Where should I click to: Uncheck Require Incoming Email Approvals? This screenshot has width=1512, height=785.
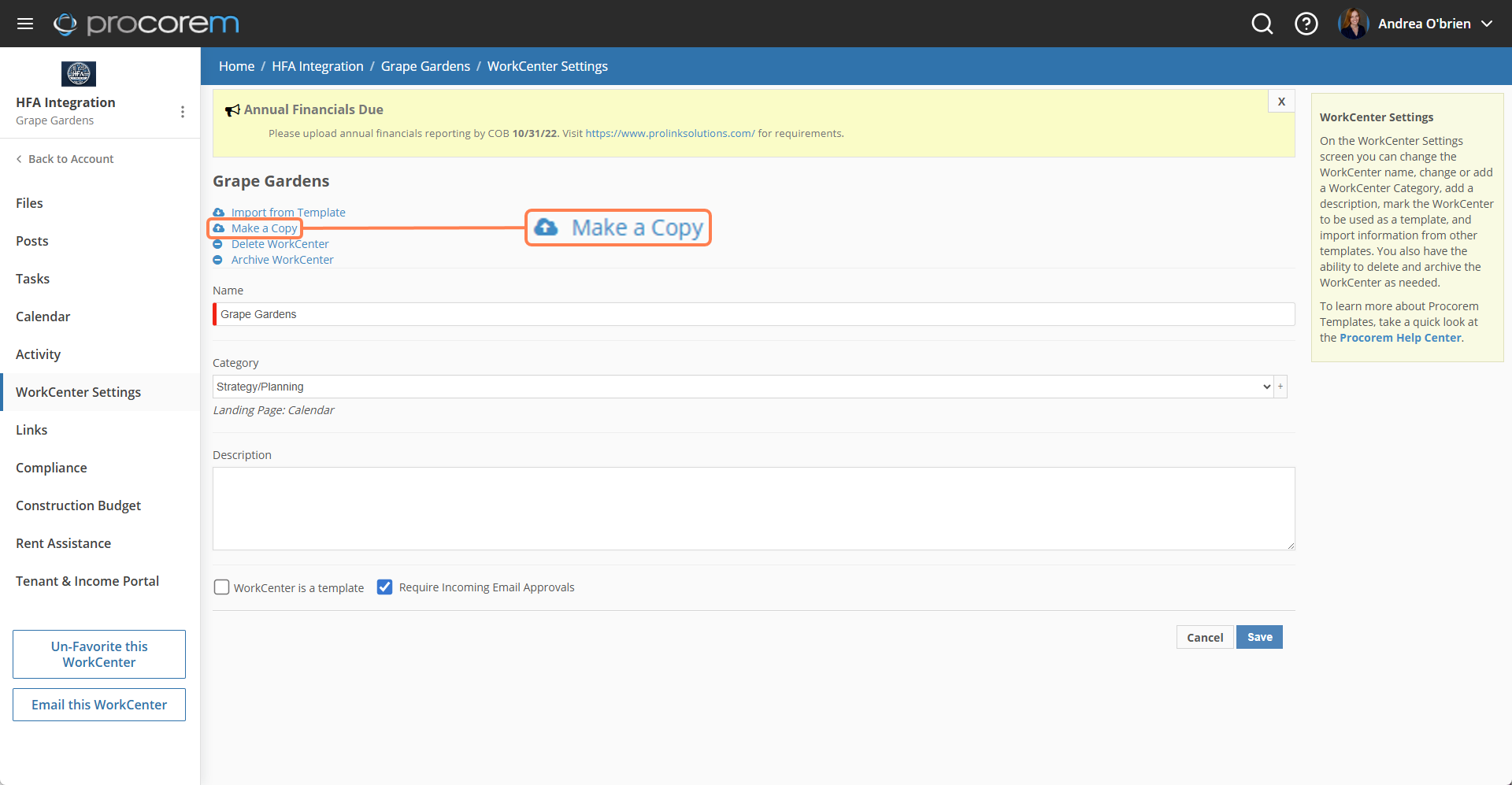[384, 587]
